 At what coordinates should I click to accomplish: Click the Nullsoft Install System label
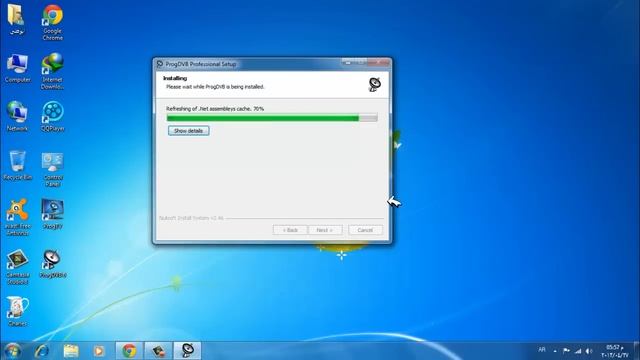(191, 218)
